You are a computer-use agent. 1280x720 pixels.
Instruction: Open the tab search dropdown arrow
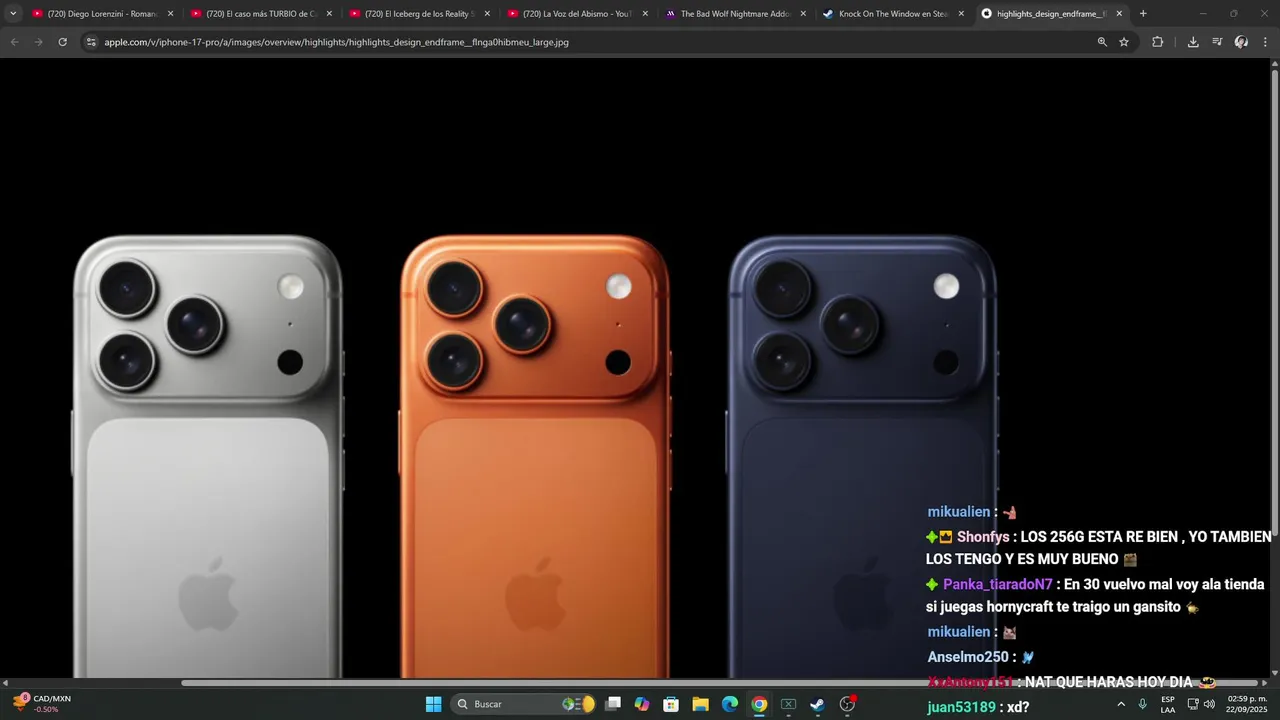pos(13,14)
